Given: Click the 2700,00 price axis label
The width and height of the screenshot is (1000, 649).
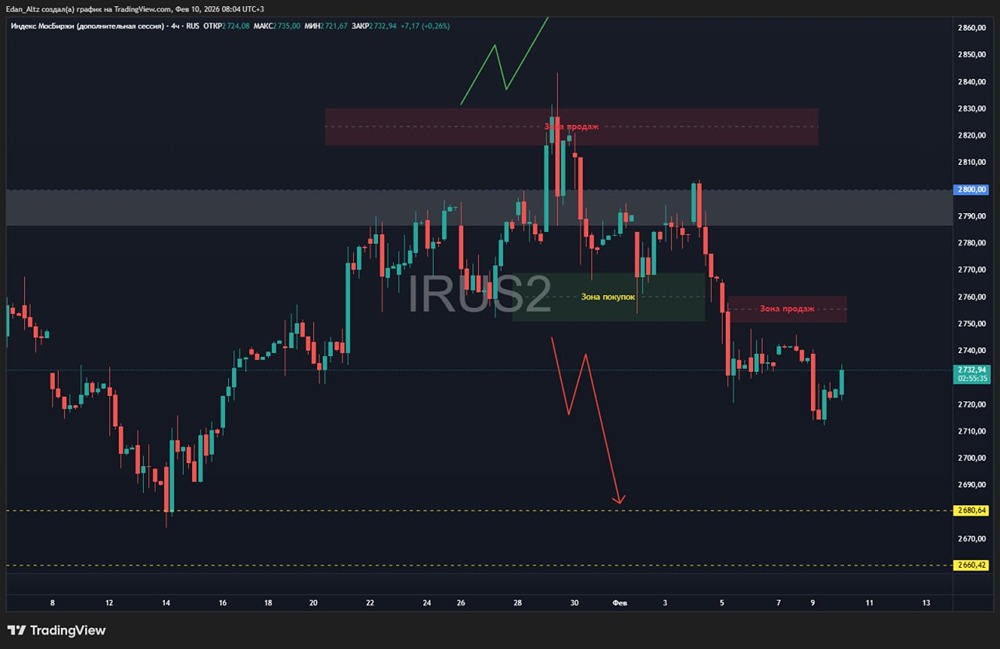Looking at the screenshot, I should click(971, 458).
